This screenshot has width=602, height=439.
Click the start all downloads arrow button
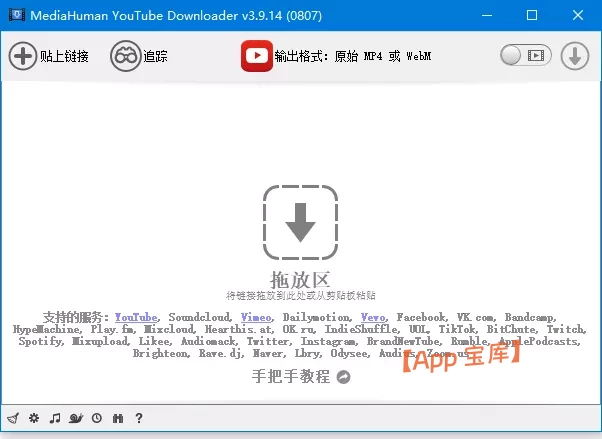pos(575,56)
